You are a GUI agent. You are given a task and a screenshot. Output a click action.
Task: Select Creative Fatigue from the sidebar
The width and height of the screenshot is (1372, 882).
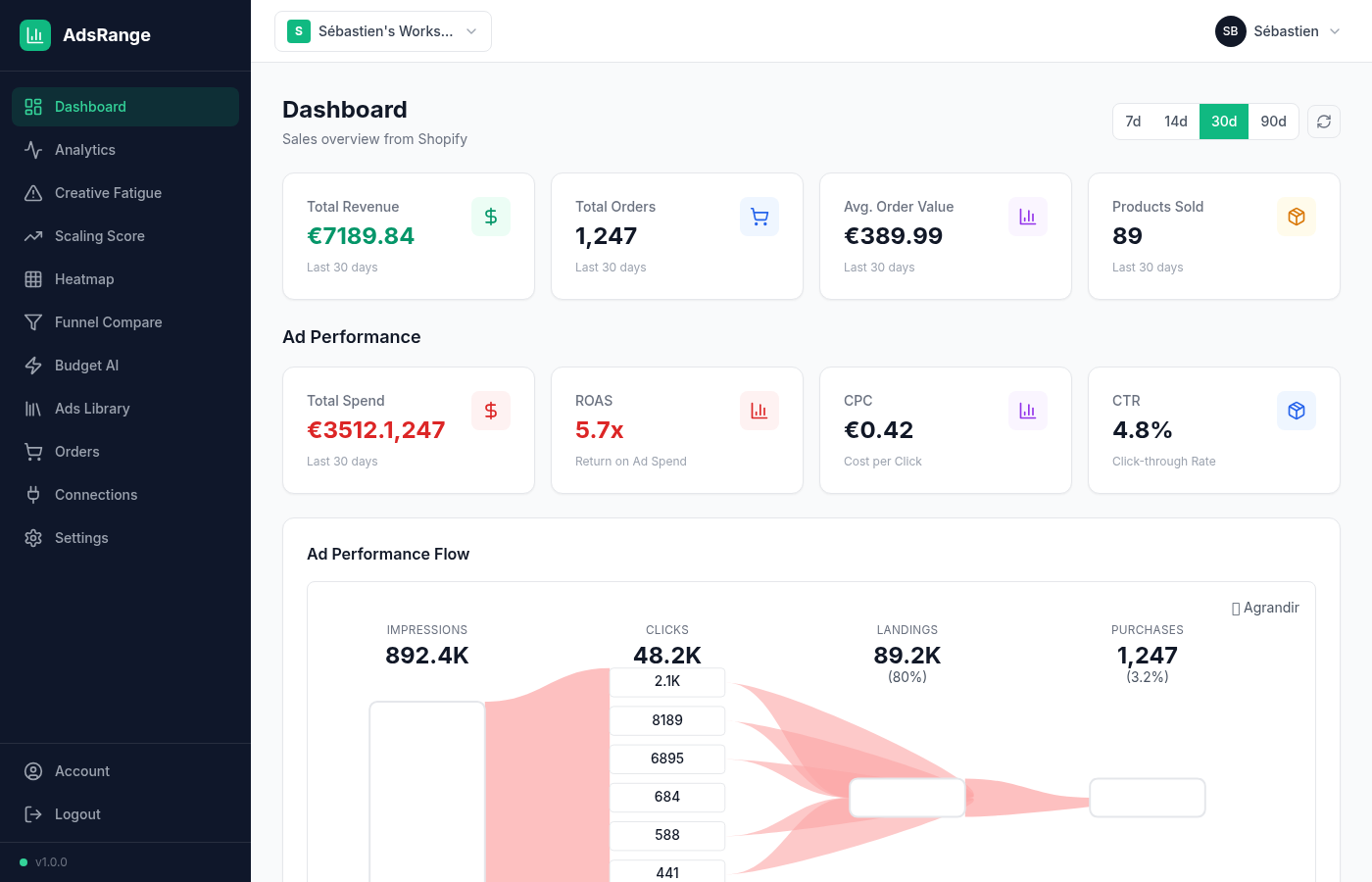108,192
